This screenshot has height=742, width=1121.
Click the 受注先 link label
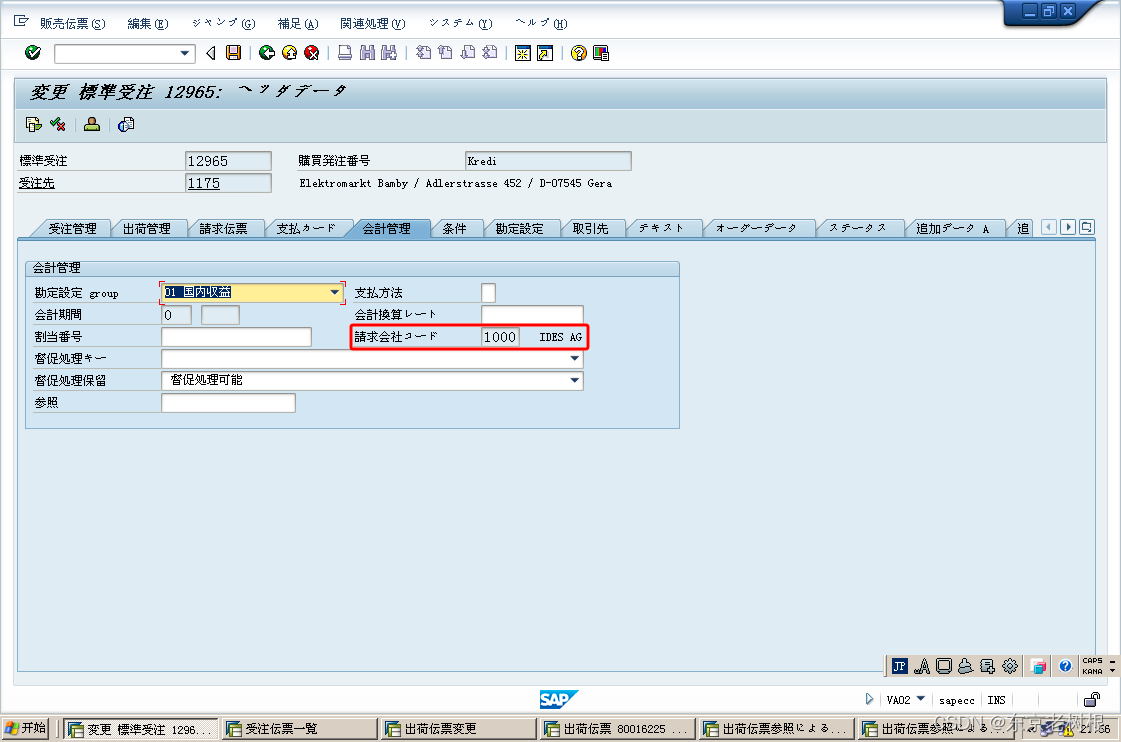click(x=37, y=183)
